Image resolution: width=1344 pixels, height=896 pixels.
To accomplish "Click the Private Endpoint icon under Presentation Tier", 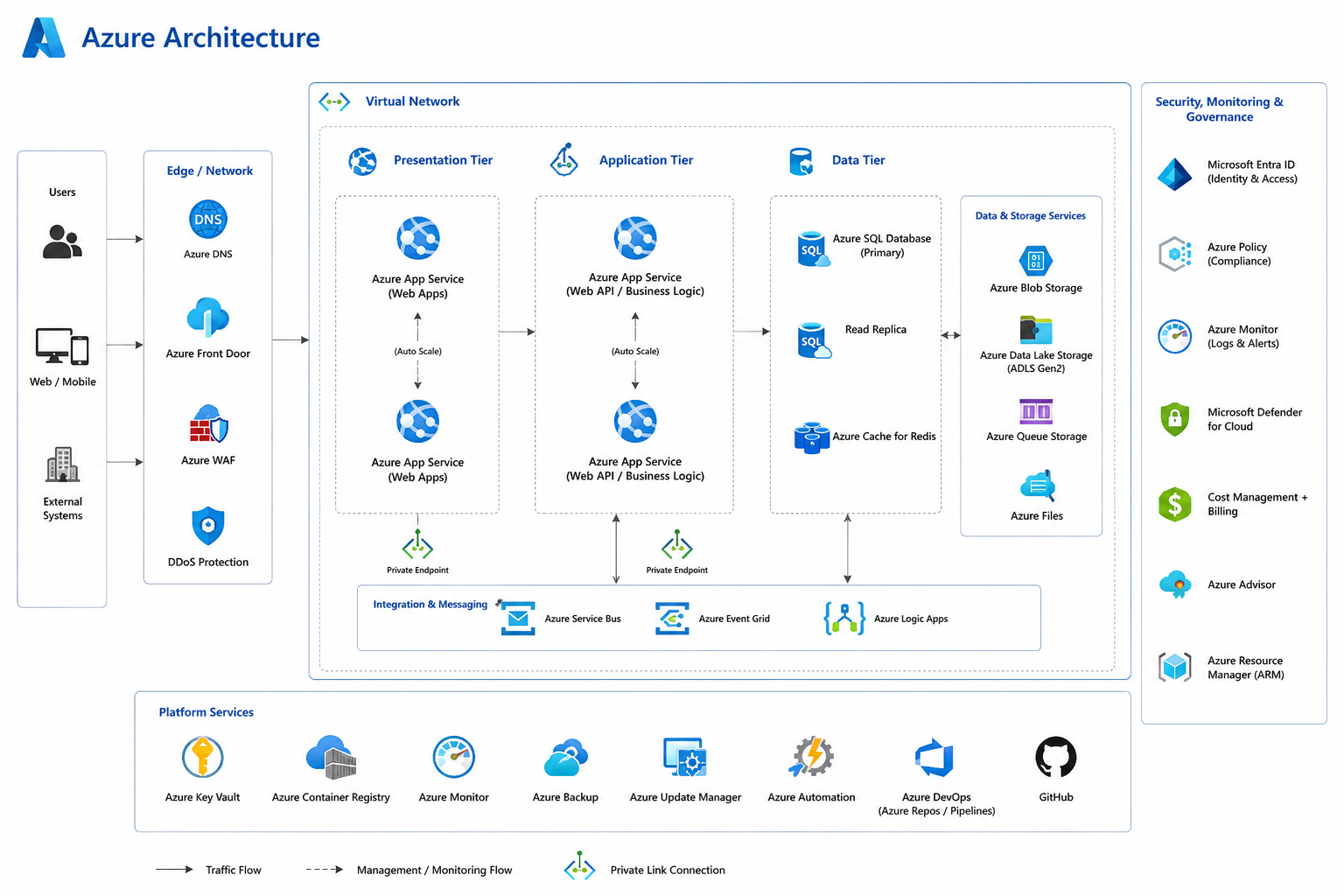I will point(417,545).
